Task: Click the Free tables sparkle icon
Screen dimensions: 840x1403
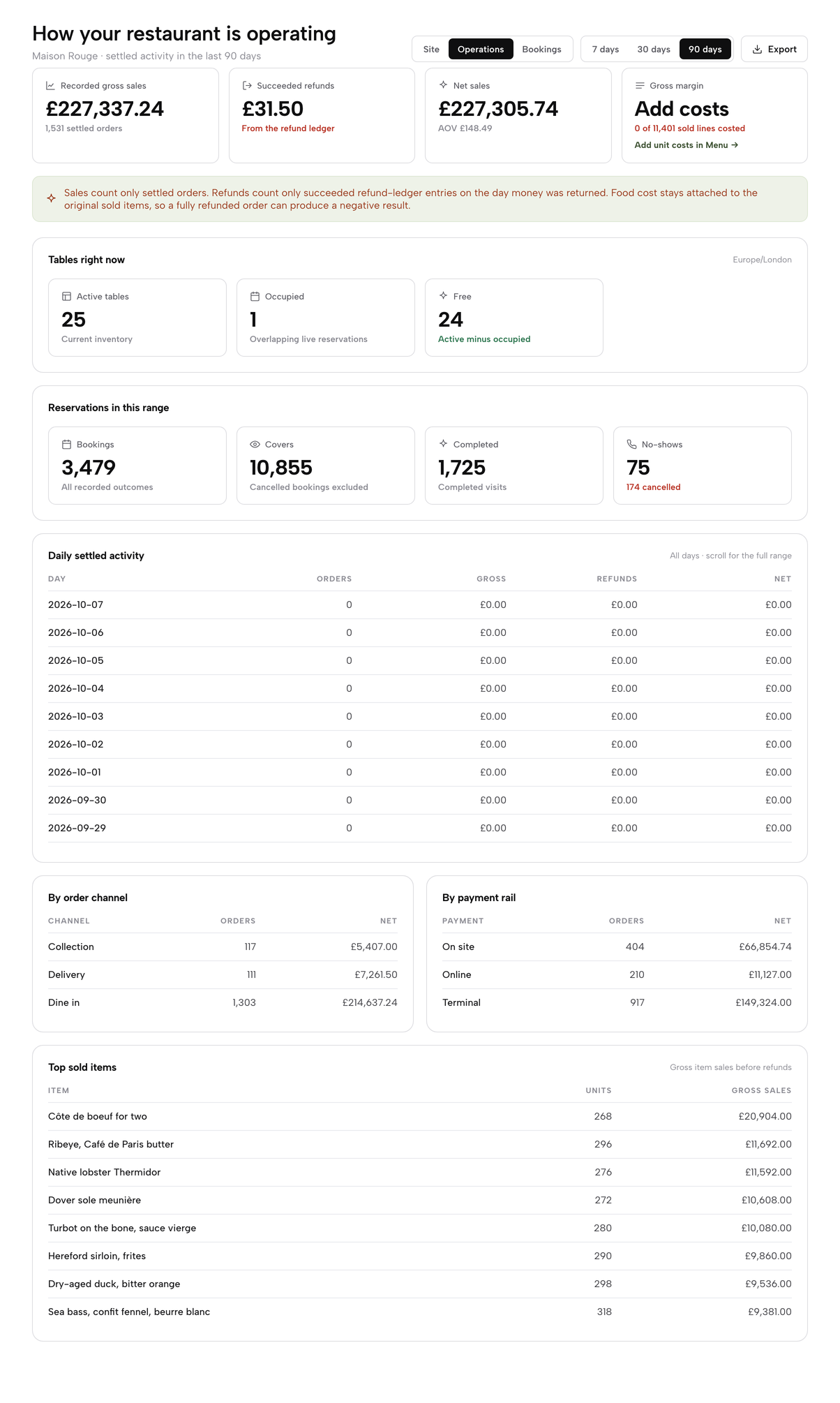Action: coord(443,296)
